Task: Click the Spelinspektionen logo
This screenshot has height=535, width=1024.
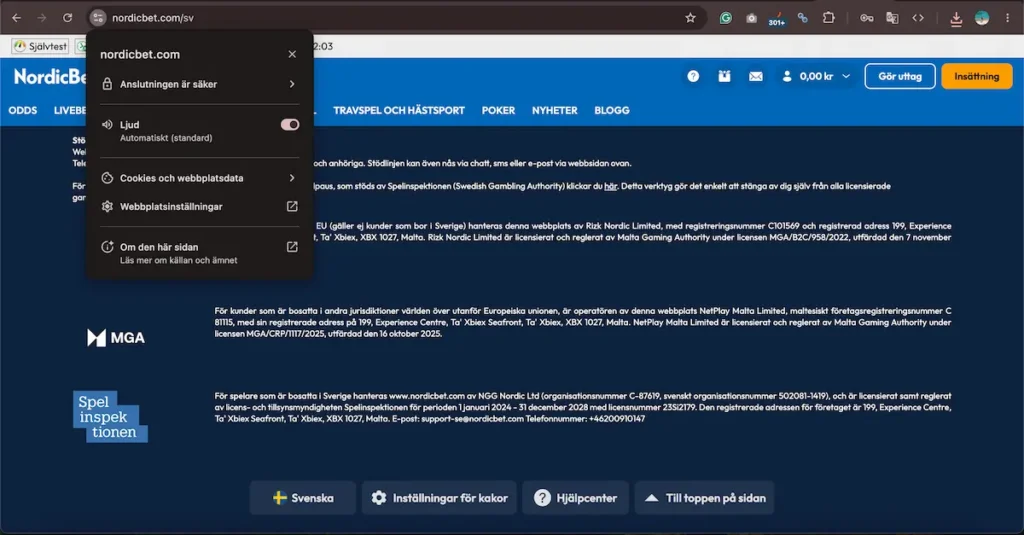Action: click(x=110, y=417)
